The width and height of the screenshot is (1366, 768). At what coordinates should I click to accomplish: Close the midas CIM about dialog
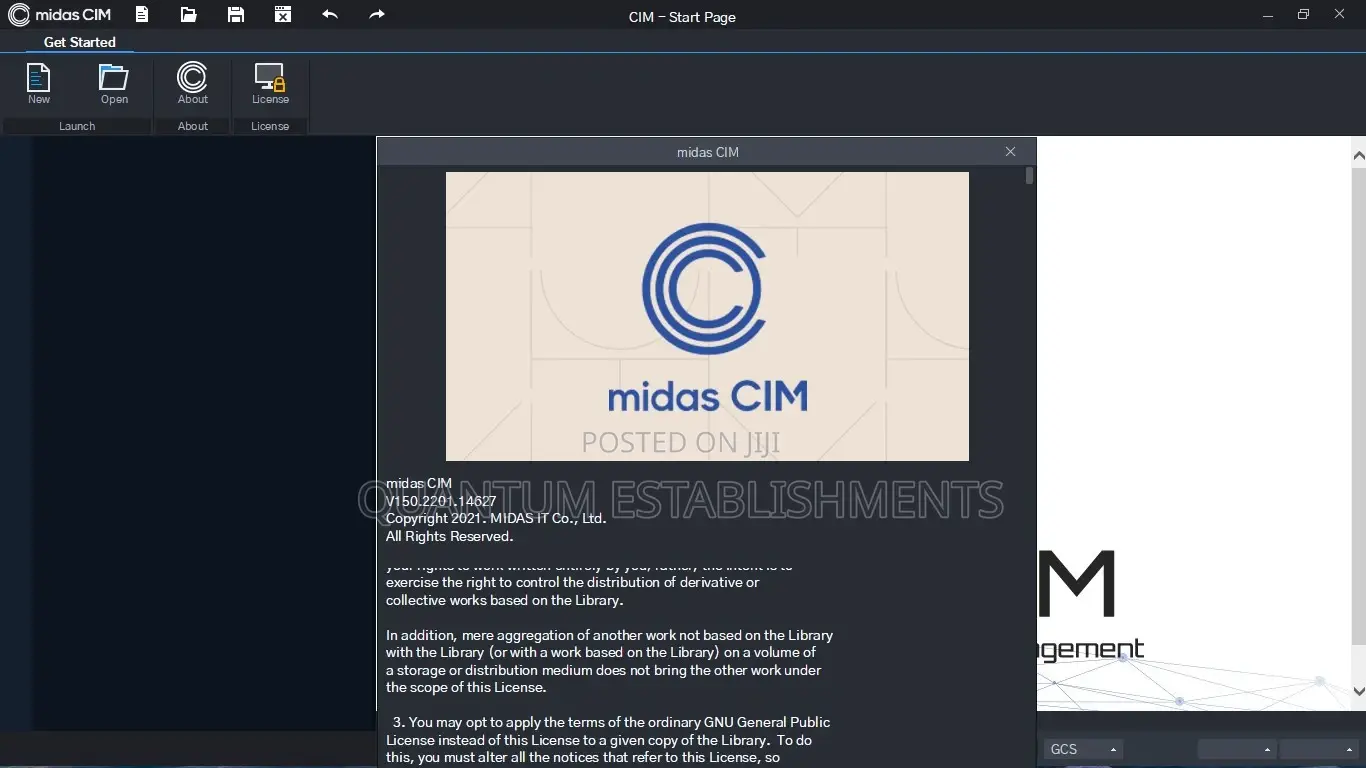tap(1010, 152)
